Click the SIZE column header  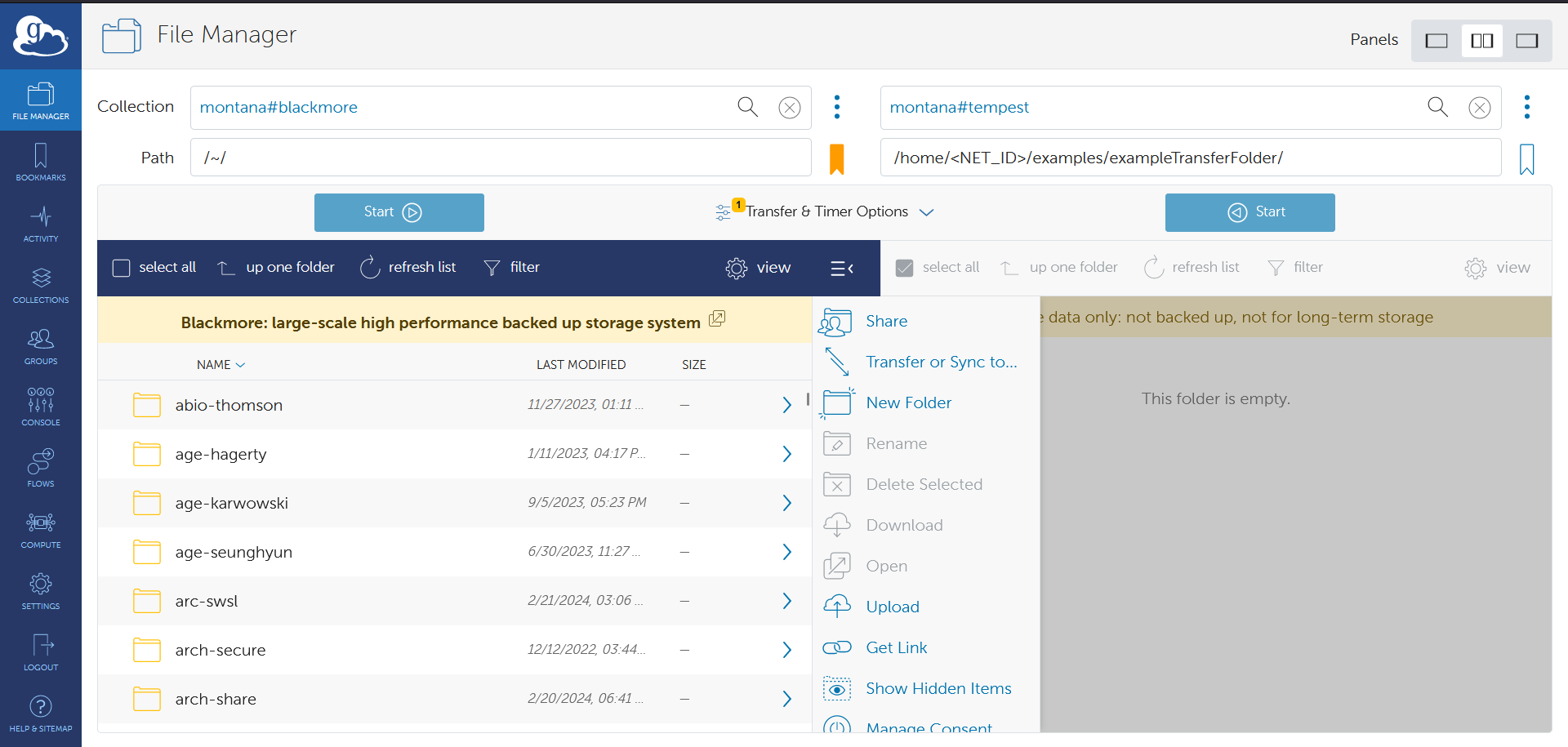[x=694, y=365]
